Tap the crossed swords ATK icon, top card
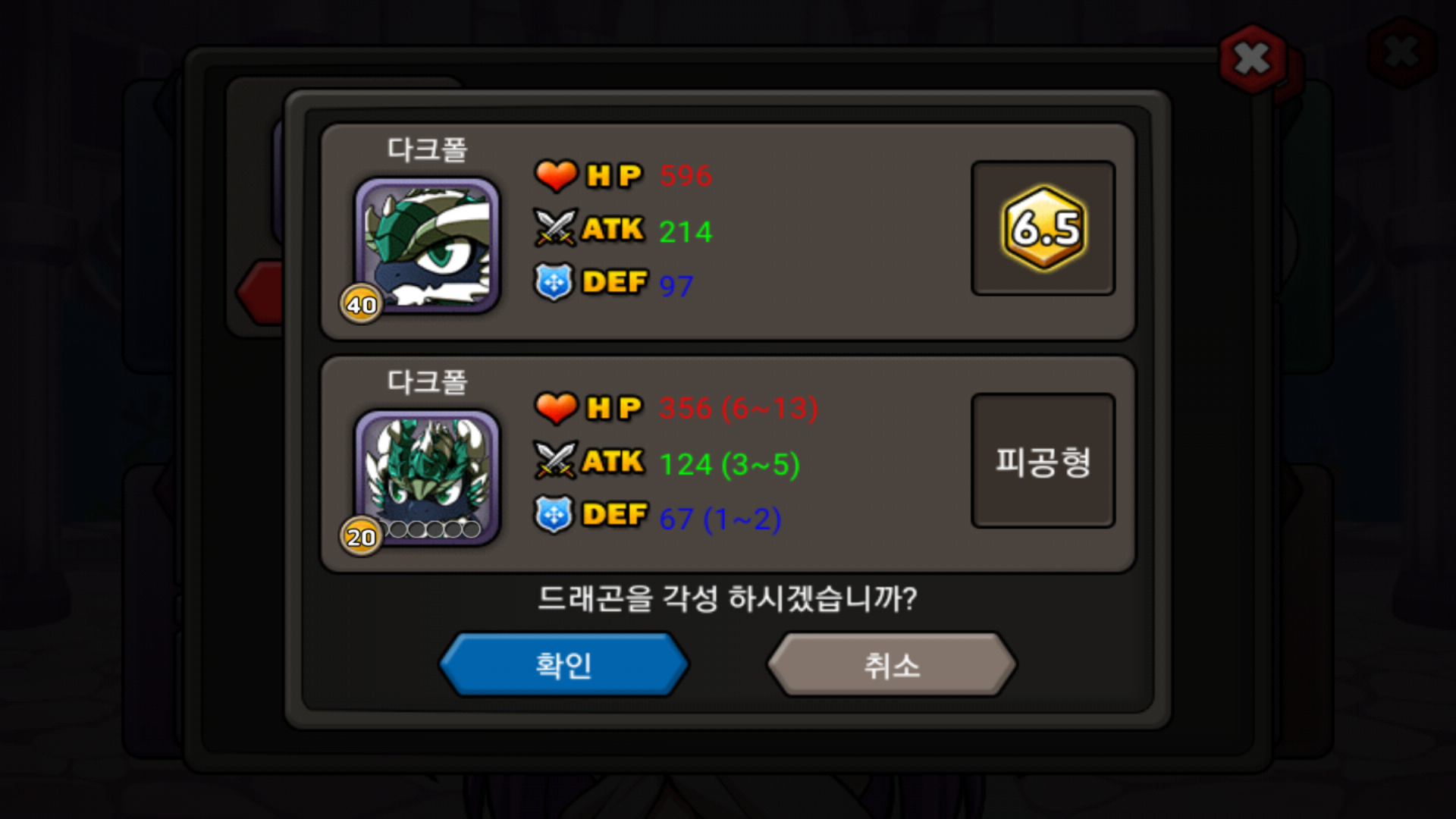The height and width of the screenshot is (819, 1456). pyautogui.click(x=556, y=227)
